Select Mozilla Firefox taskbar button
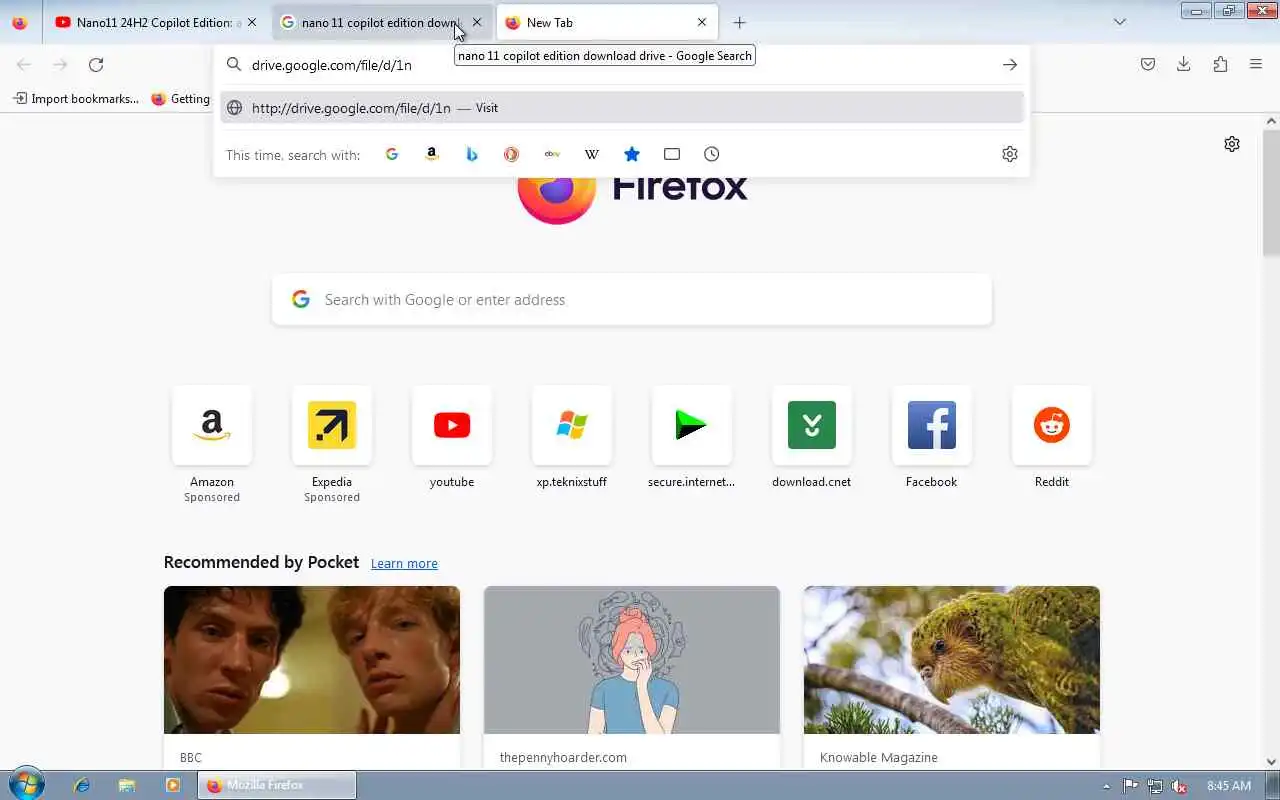The image size is (1280, 800). [x=277, y=786]
